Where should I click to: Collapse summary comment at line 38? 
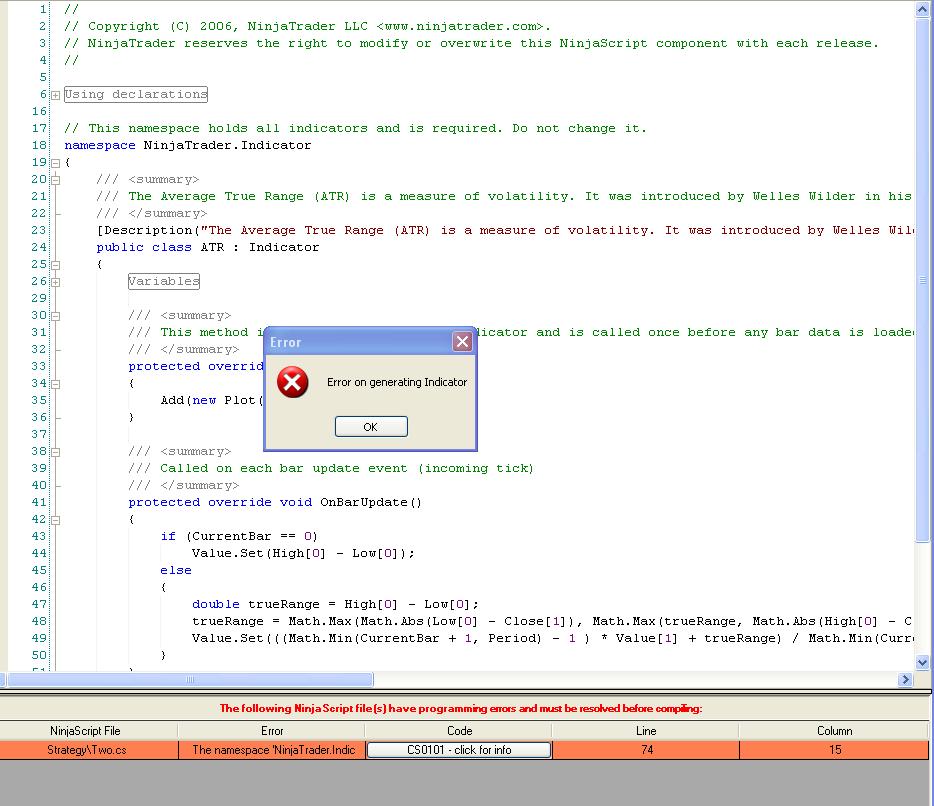[55, 452]
